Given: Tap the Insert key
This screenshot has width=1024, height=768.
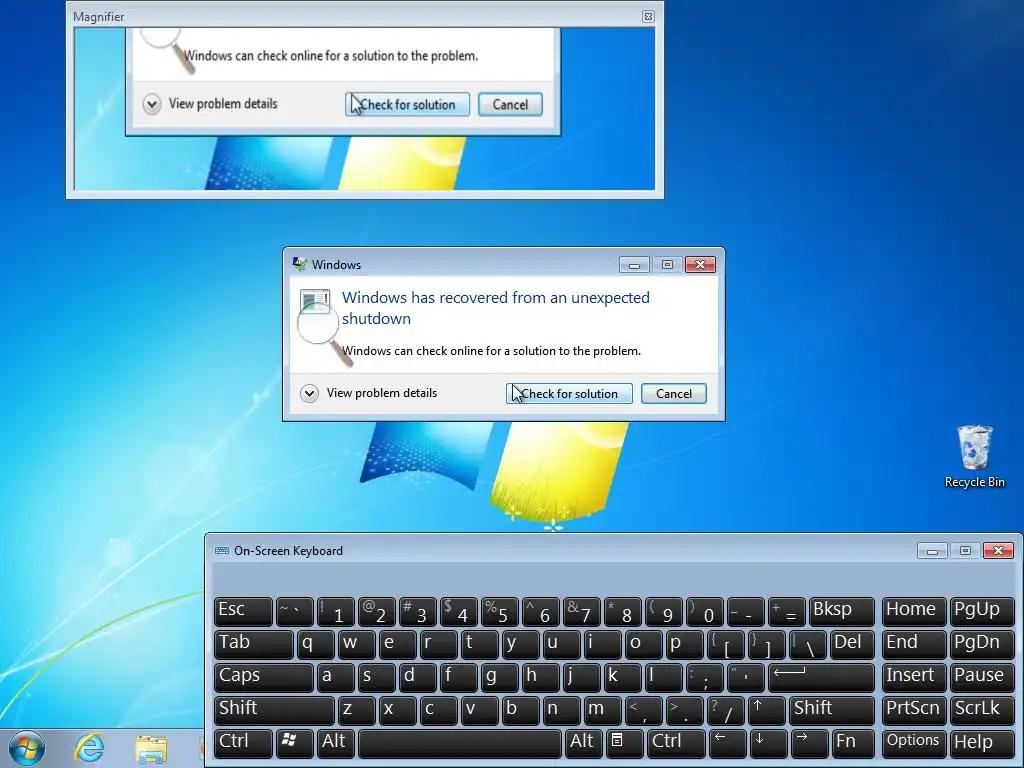Looking at the screenshot, I should 914,677.
